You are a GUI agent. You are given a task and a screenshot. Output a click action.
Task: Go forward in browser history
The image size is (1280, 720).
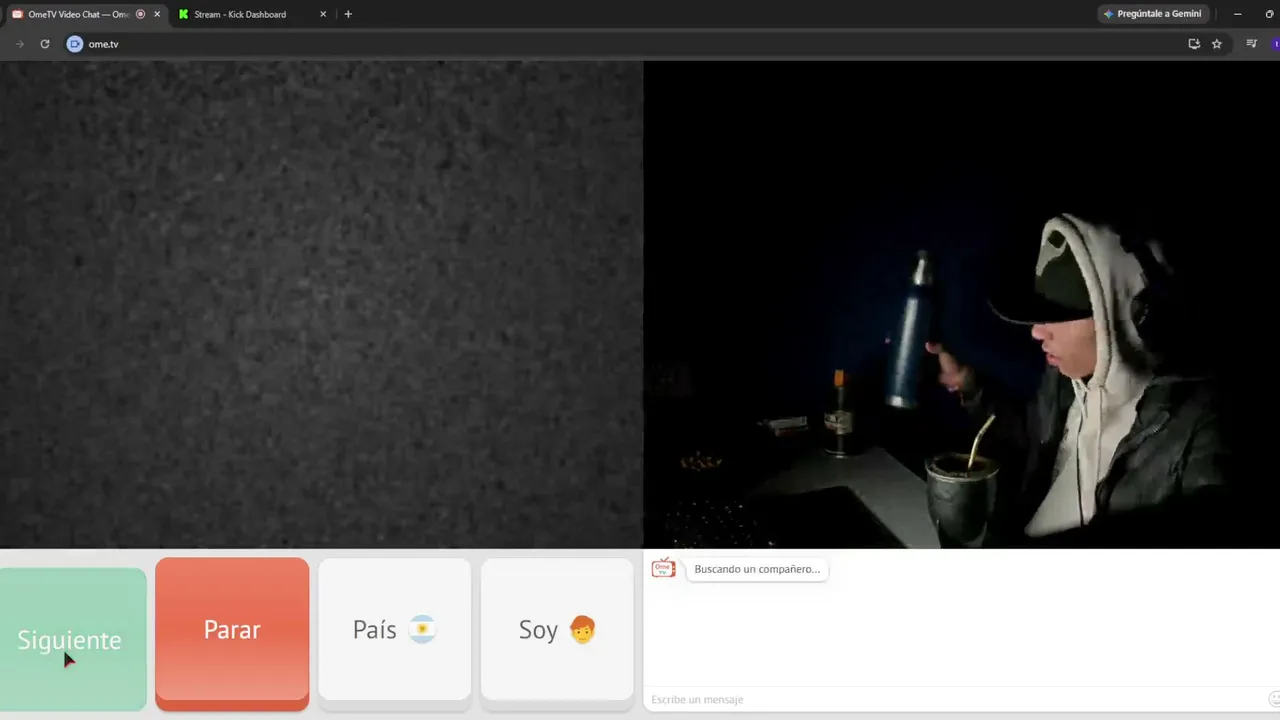[x=19, y=44]
